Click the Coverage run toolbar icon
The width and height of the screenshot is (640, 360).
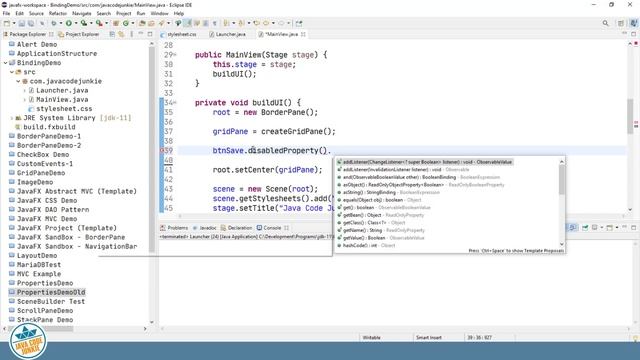pyautogui.click(x=84, y=23)
